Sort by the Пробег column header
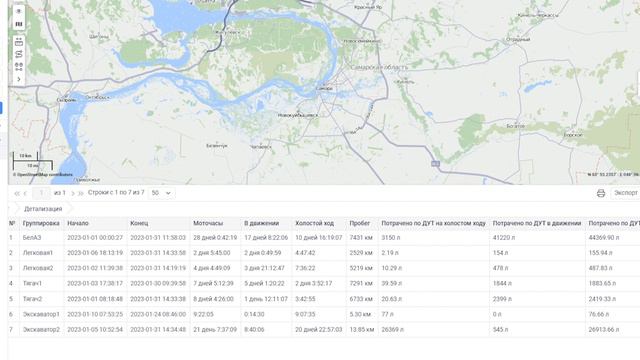 click(x=360, y=223)
